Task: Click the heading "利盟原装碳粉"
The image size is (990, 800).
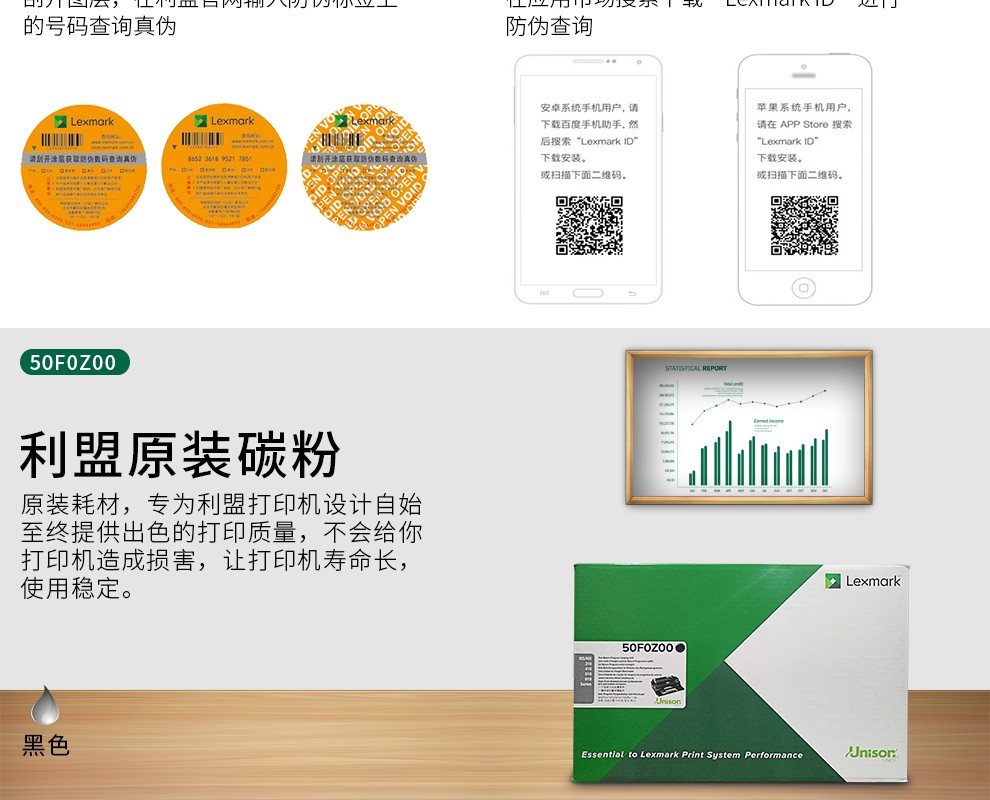Action: point(180,455)
